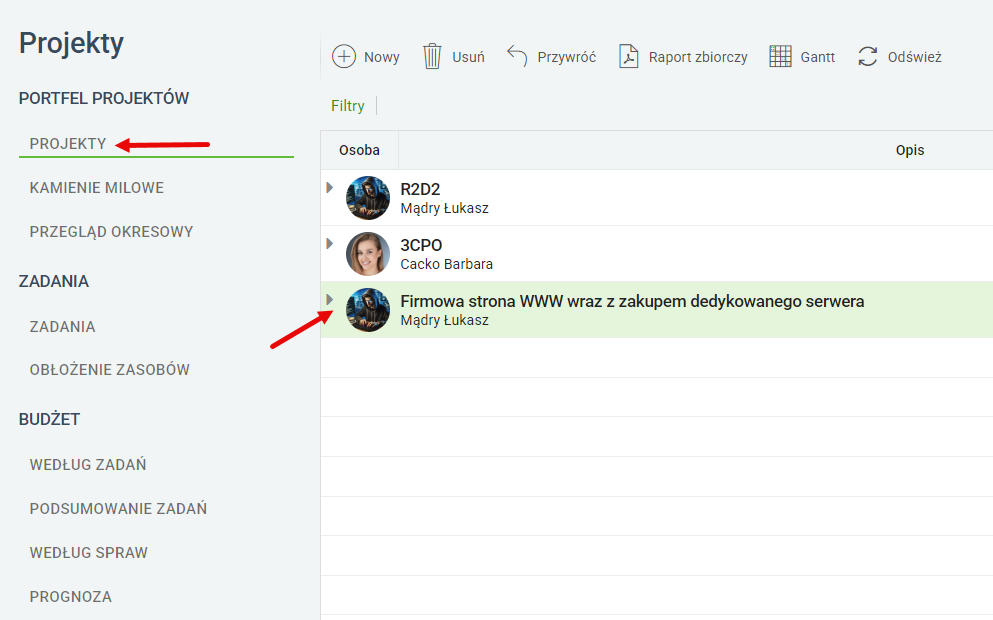Open PROGNOZA in sidebar

tap(70, 597)
